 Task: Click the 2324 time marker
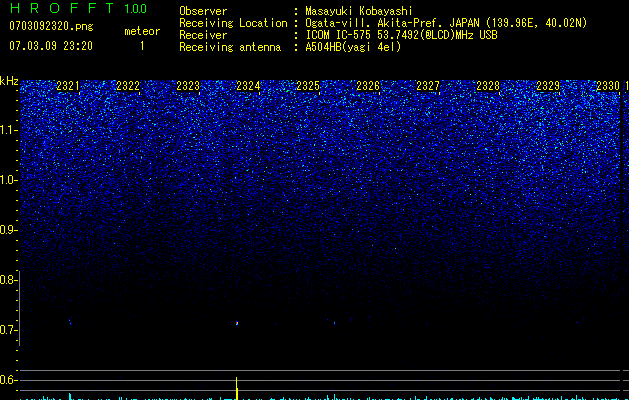click(248, 86)
